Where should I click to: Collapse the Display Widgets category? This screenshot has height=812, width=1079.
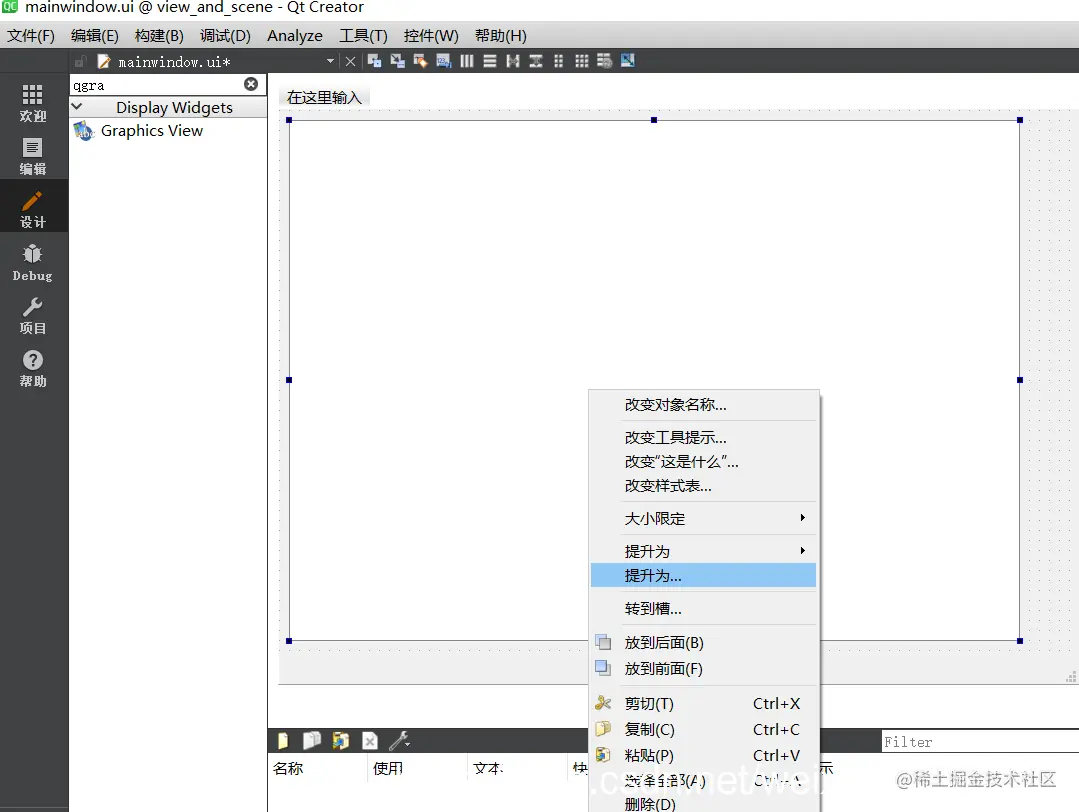77,107
